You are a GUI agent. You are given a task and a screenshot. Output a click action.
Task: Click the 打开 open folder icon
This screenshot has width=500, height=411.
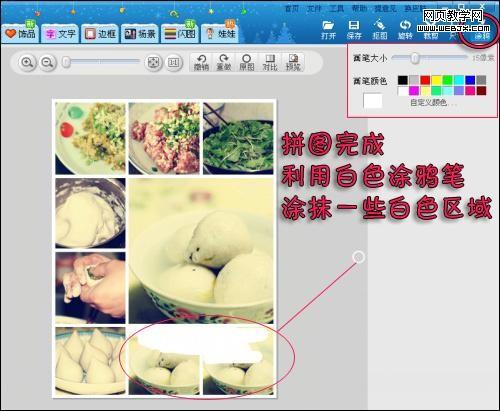pyautogui.click(x=328, y=30)
